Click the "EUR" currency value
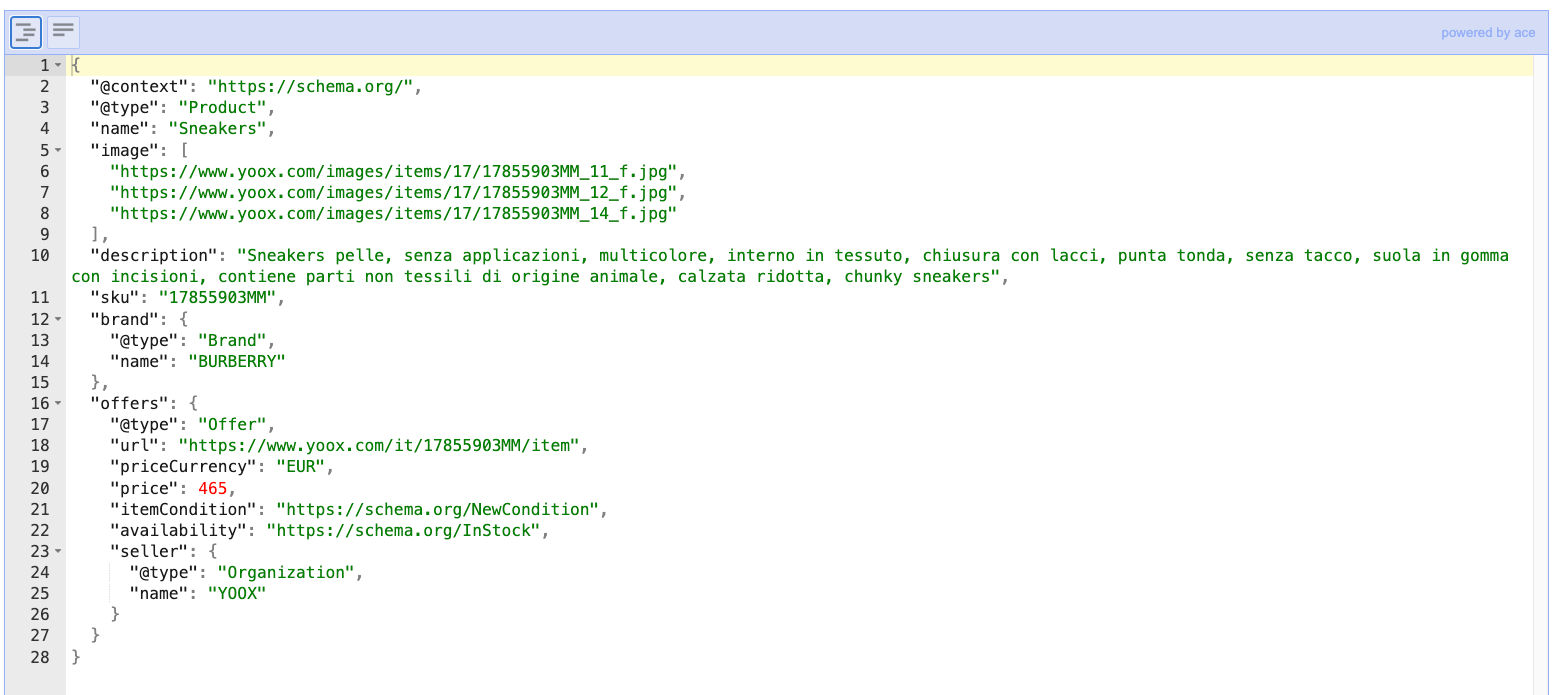The width and height of the screenshot is (1567, 695). (301, 466)
